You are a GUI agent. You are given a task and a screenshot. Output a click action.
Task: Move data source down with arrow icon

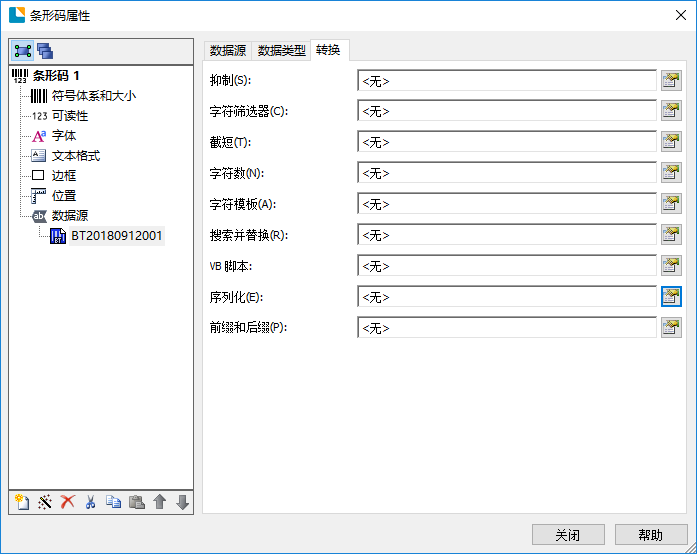pyautogui.click(x=182, y=502)
